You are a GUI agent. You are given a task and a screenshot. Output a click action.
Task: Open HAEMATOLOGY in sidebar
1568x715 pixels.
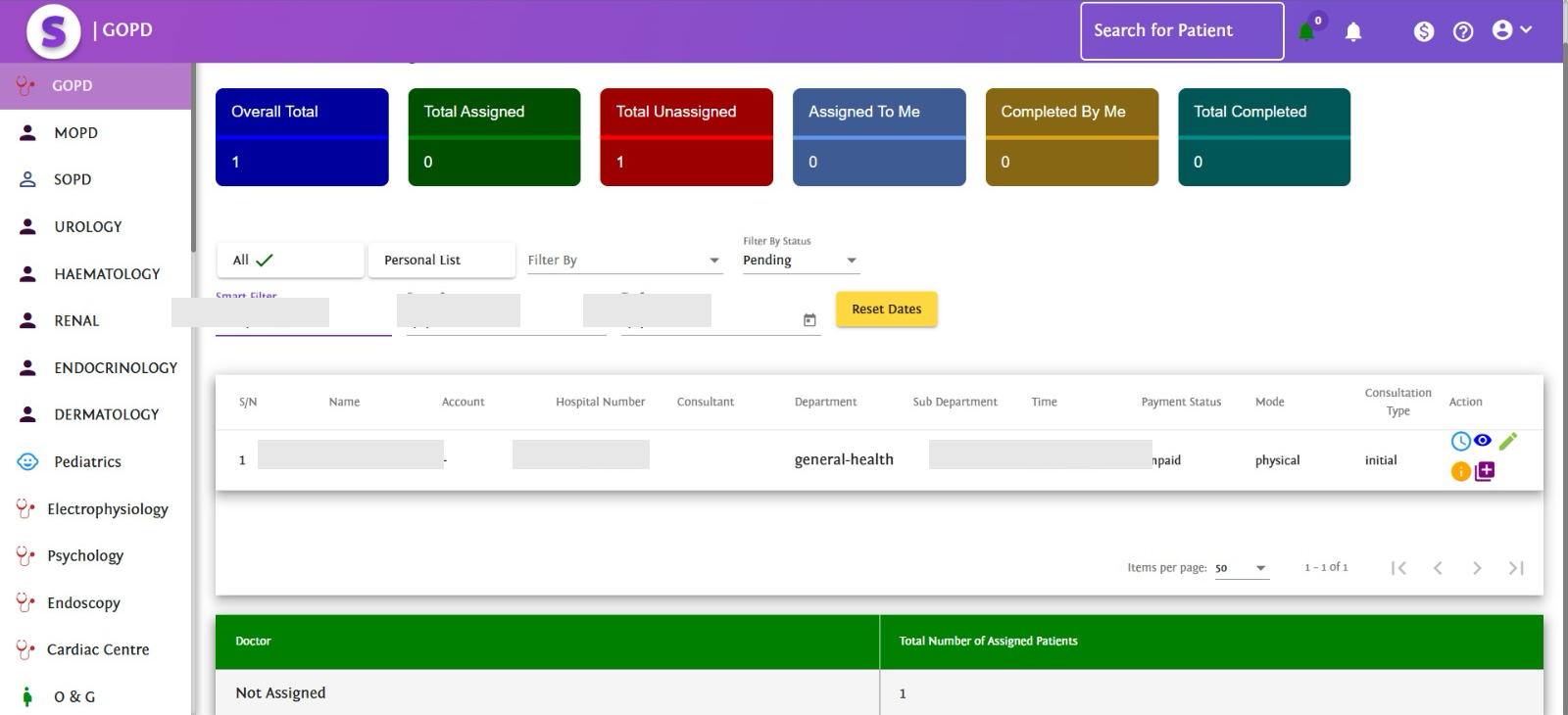point(96,273)
